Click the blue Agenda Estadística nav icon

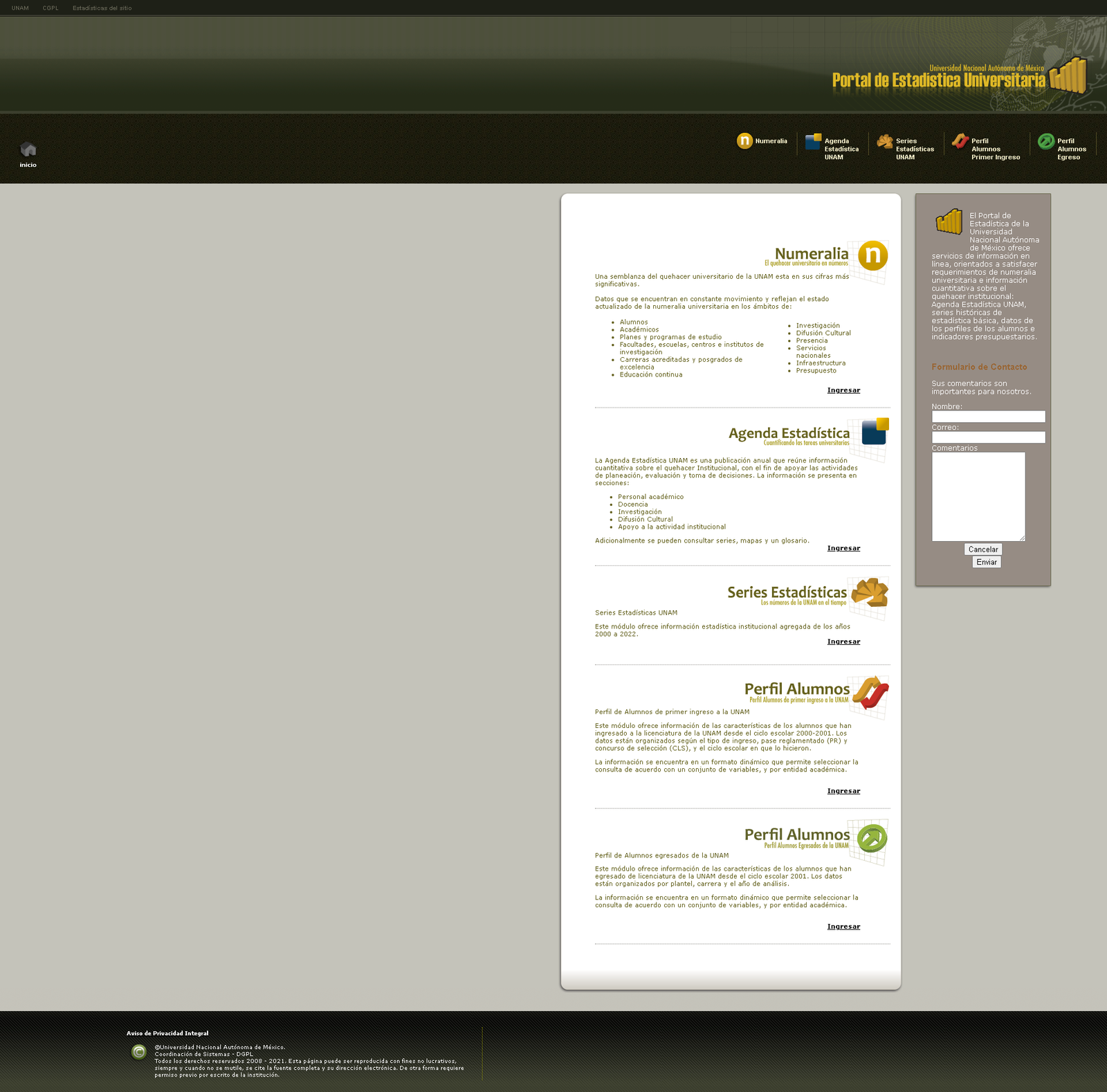click(813, 142)
